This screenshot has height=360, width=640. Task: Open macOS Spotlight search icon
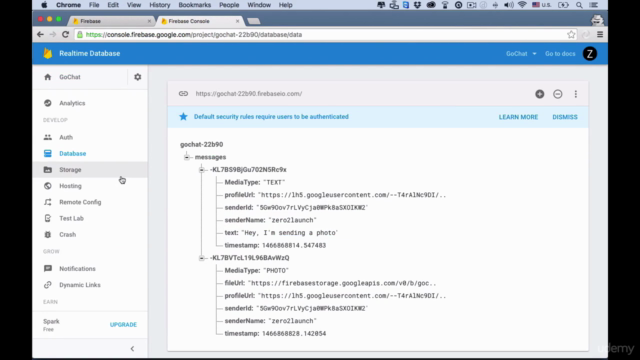pyautogui.click(x=579, y=5)
